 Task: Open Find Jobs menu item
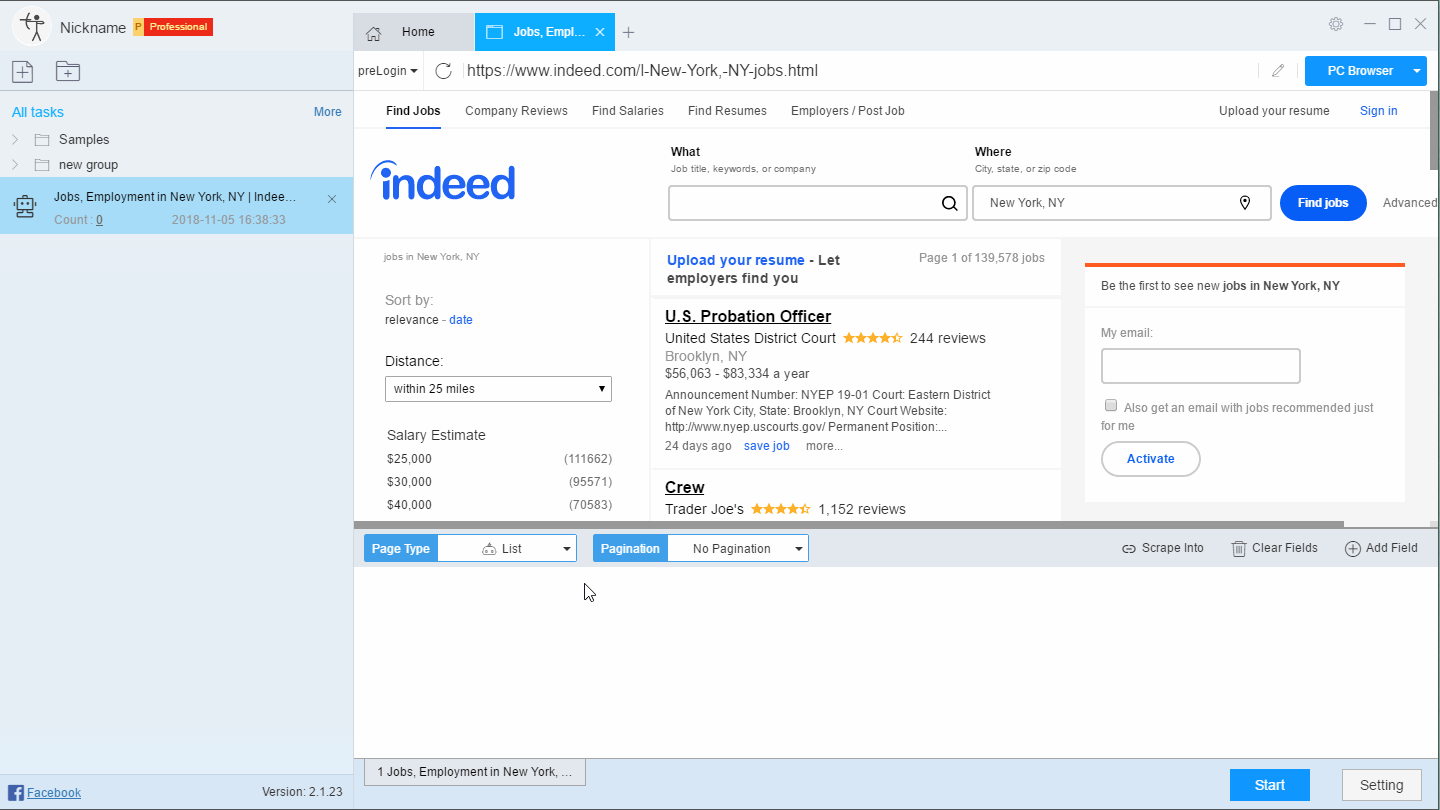413,111
